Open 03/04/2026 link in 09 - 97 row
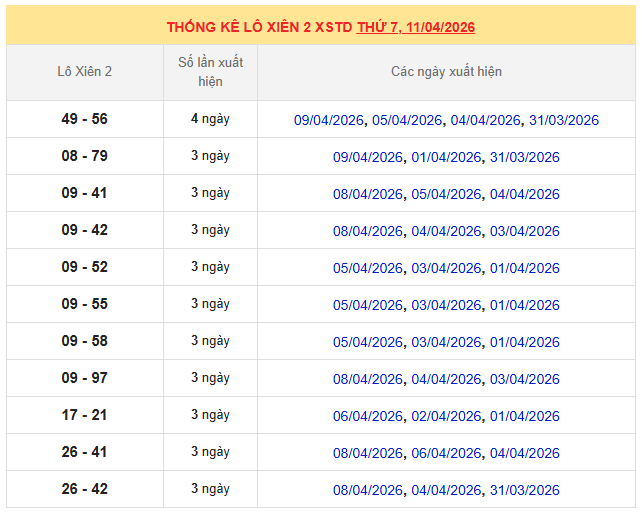The width and height of the screenshot is (642, 512). click(x=525, y=379)
